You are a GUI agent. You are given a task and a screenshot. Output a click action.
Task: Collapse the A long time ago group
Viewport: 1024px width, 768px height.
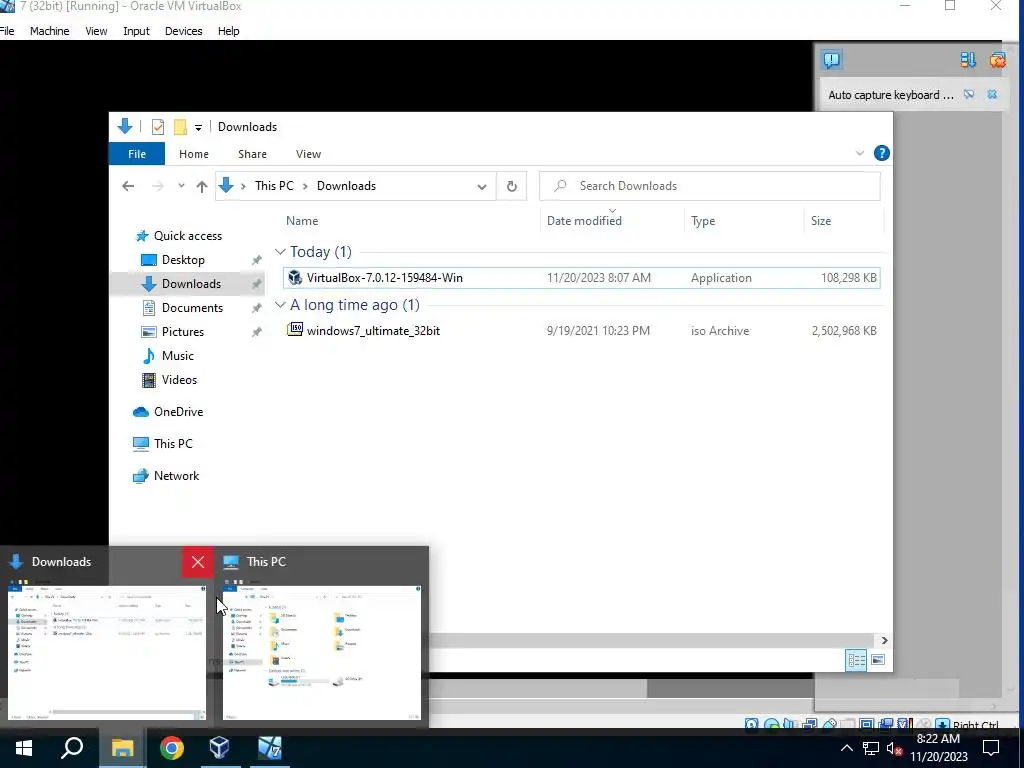(280, 305)
